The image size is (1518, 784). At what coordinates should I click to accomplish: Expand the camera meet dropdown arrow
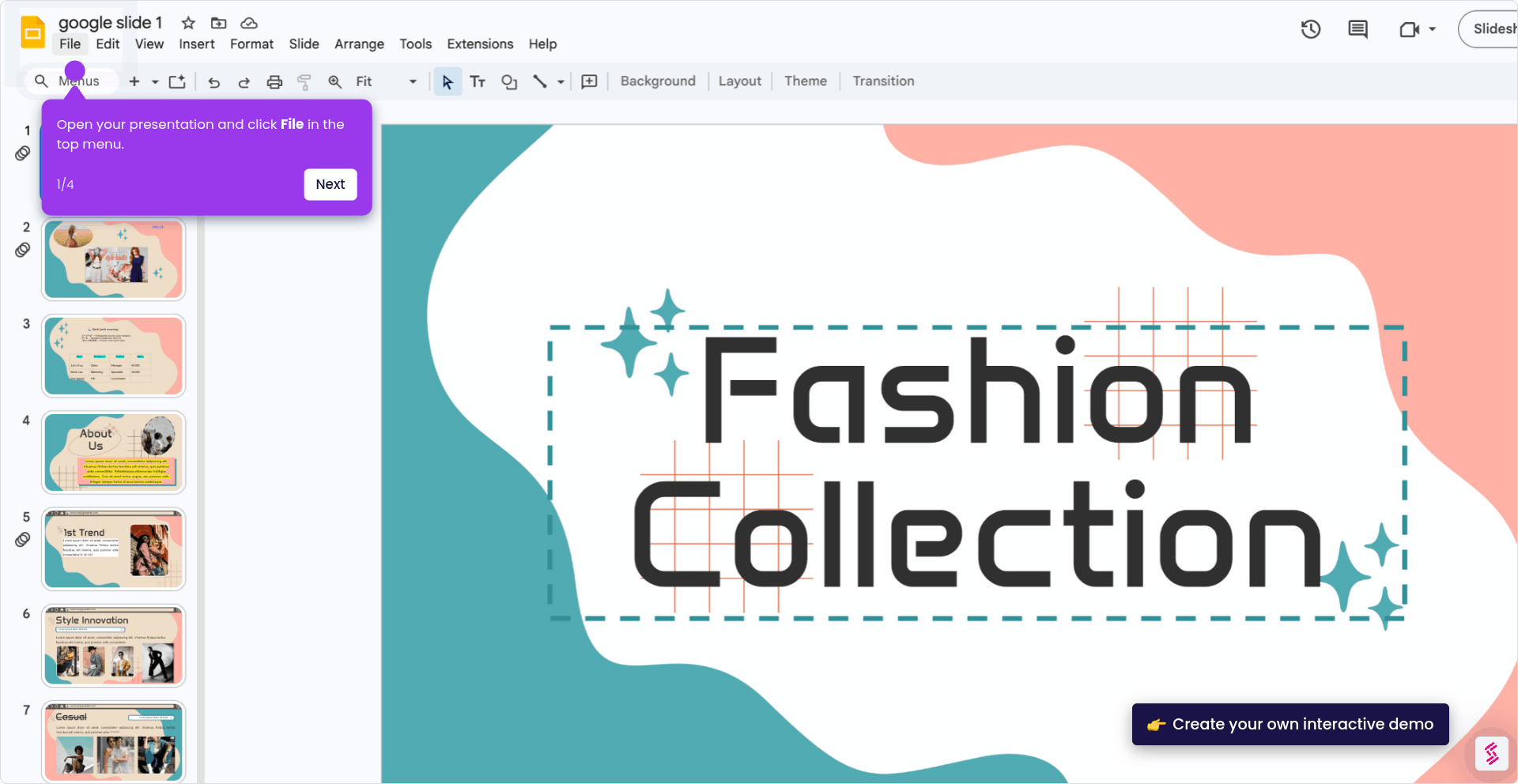click(1432, 29)
